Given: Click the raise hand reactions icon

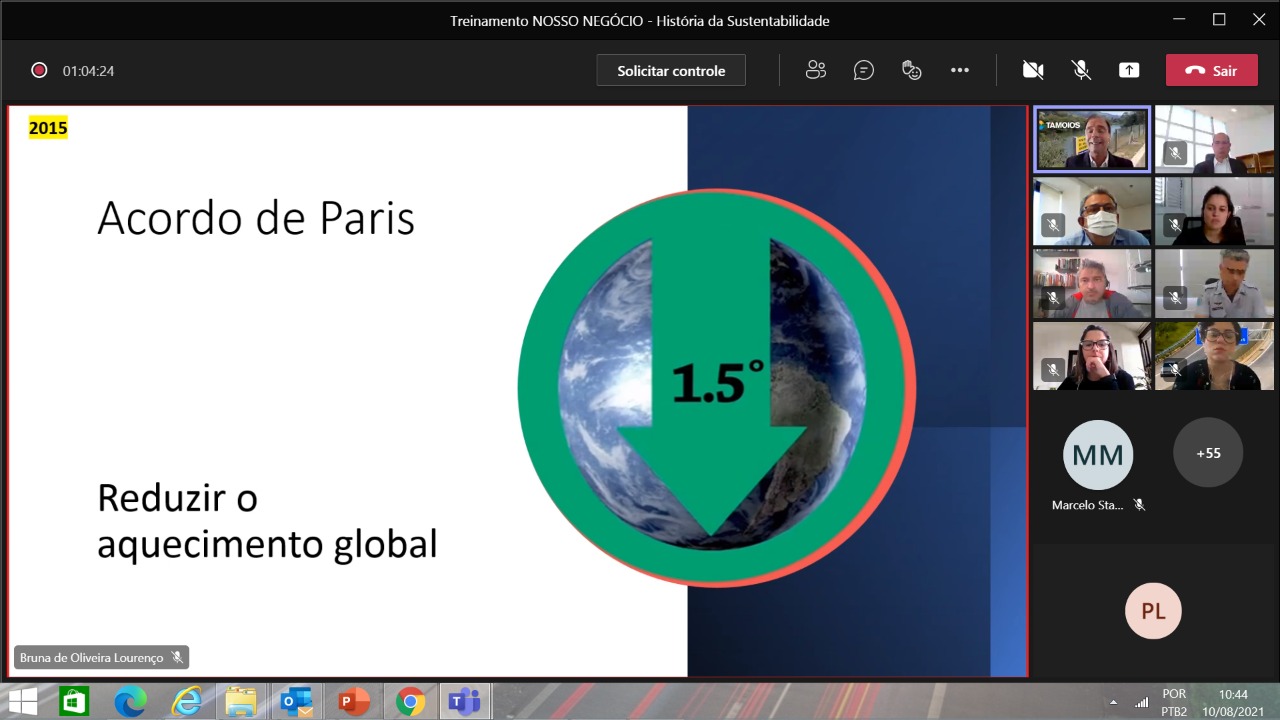Looking at the screenshot, I should click(911, 70).
